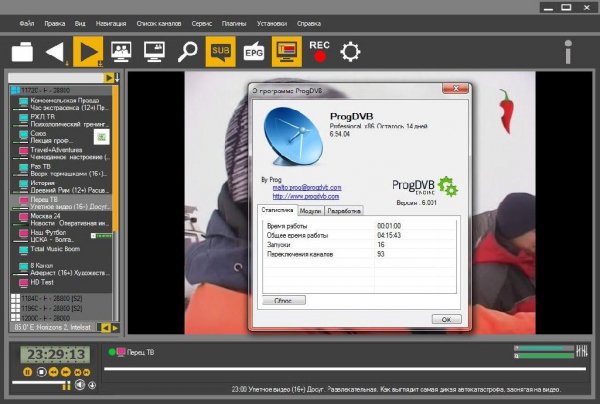Screen dimensions: 600x404
Task: Open the EPG program guide
Action: [254, 52]
